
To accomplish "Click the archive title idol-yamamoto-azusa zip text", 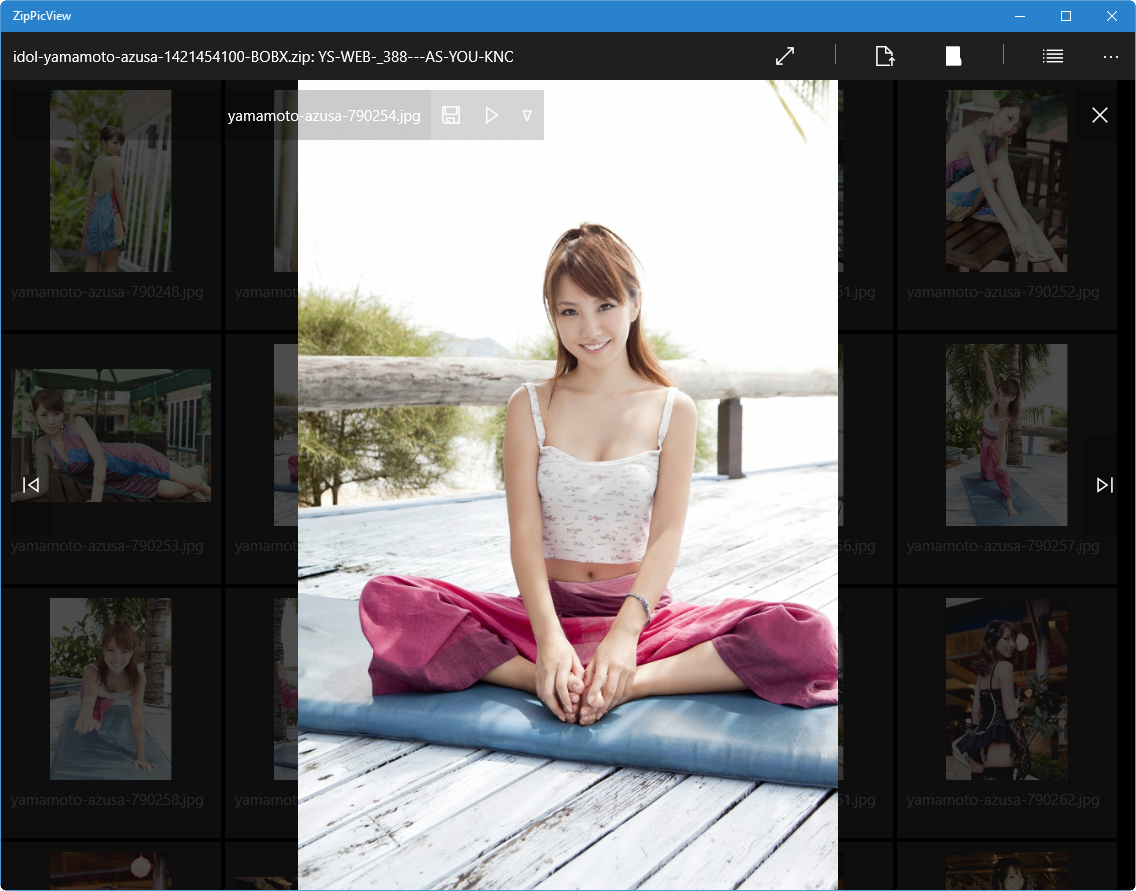I will pos(263,57).
